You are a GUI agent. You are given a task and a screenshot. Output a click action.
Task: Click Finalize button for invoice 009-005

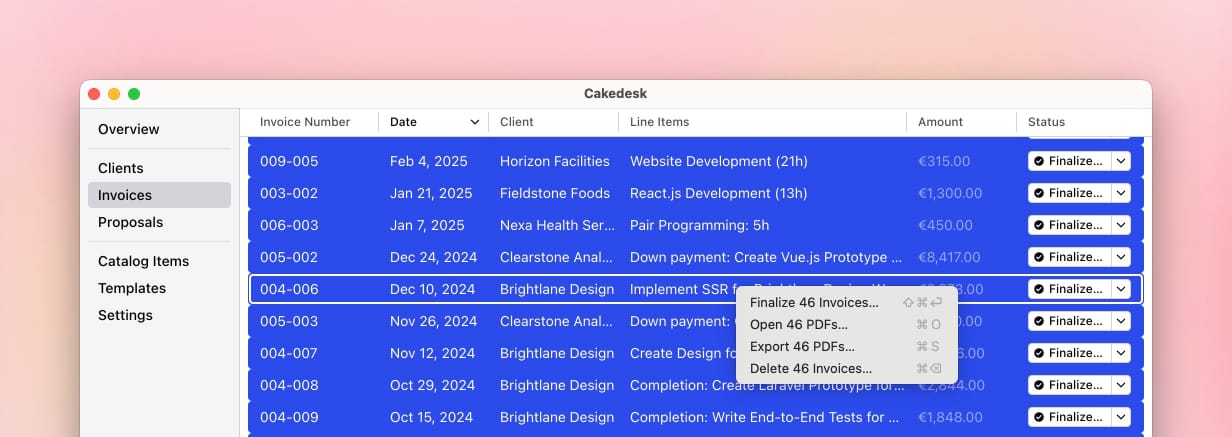[1069, 161]
